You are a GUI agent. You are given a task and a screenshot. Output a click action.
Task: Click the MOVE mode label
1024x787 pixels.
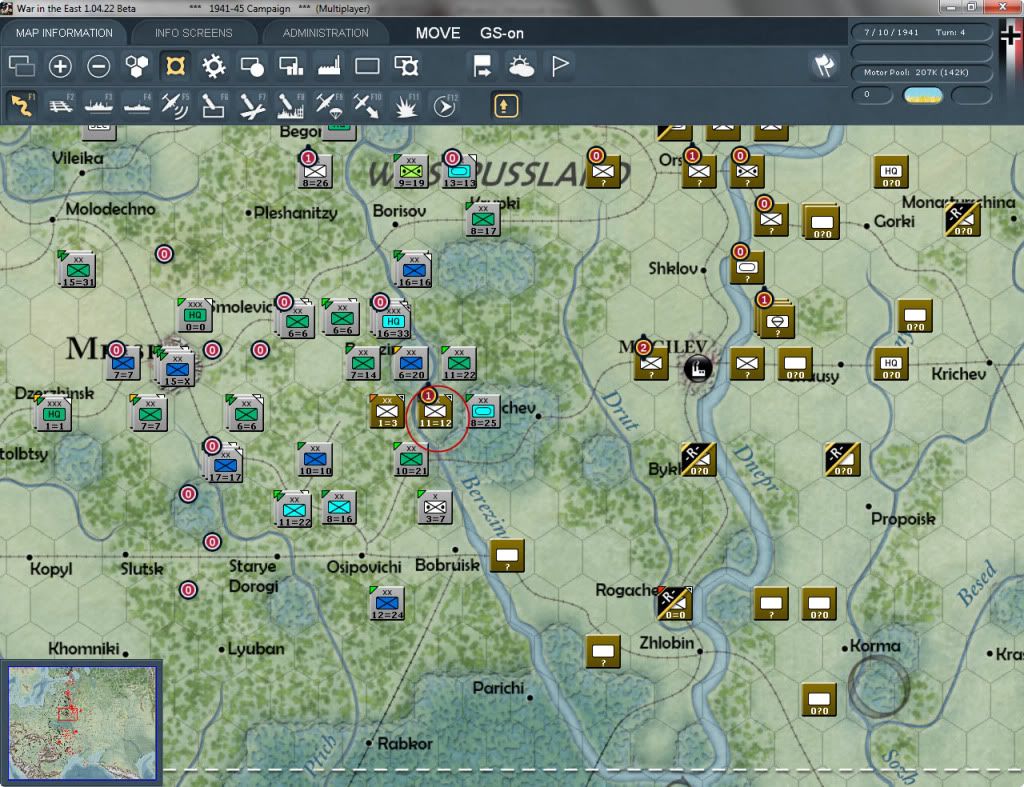[x=438, y=33]
